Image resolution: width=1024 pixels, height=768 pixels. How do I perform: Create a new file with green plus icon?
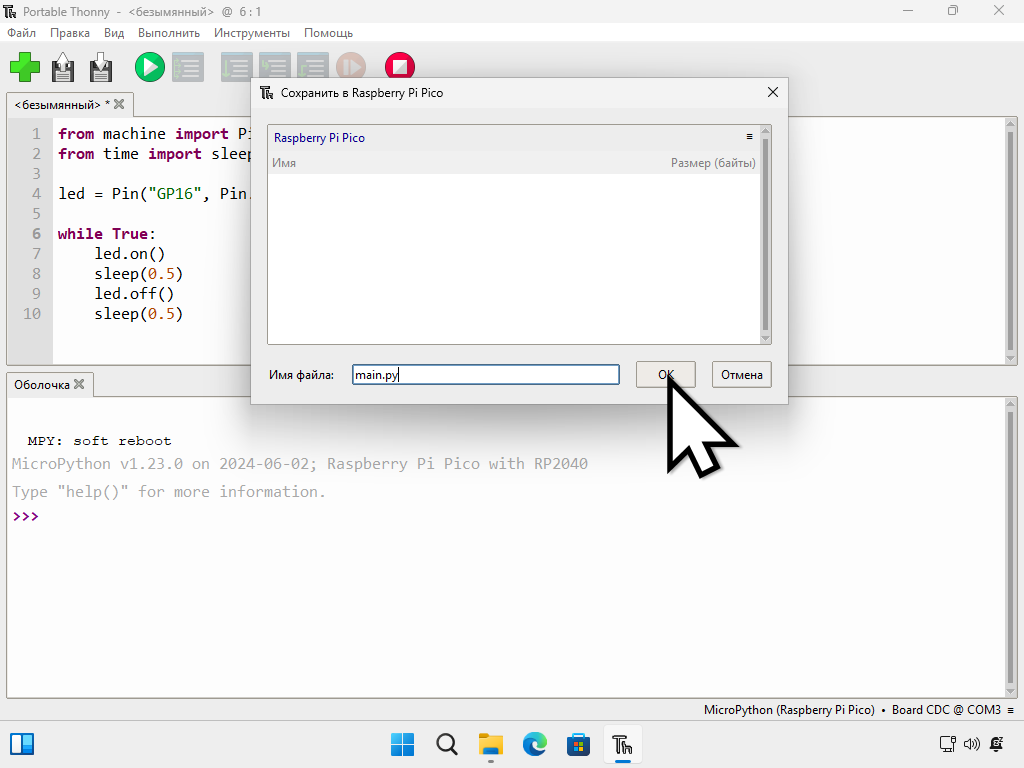point(25,67)
